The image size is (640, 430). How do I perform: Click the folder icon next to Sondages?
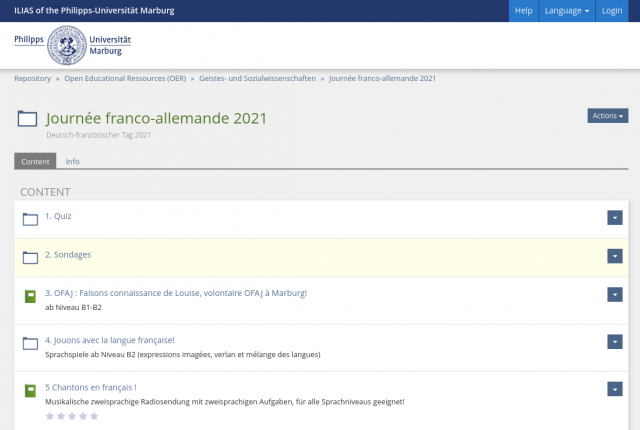pyautogui.click(x=30, y=257)
